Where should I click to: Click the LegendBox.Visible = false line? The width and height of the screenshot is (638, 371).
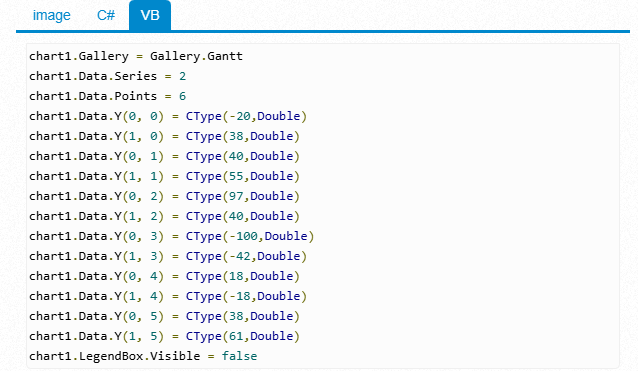[143, 356]
